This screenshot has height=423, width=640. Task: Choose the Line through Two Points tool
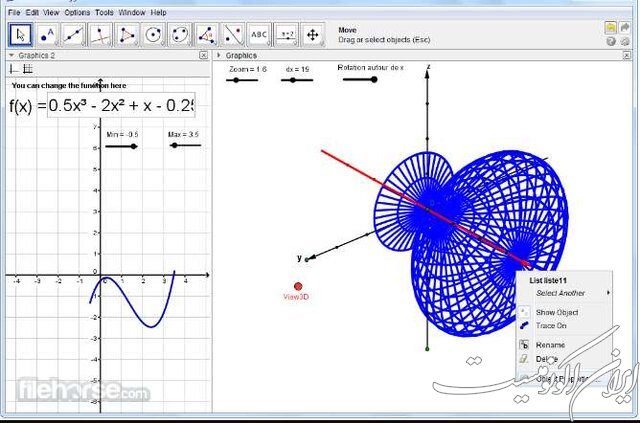74,35
